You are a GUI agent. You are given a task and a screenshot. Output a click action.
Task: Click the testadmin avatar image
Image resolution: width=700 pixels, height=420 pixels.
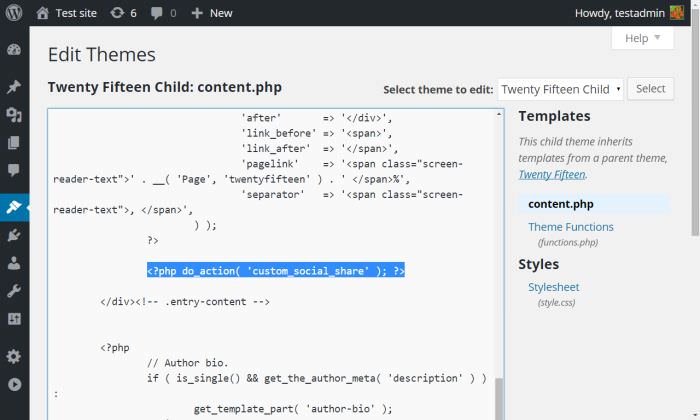[x=677, y=13]
